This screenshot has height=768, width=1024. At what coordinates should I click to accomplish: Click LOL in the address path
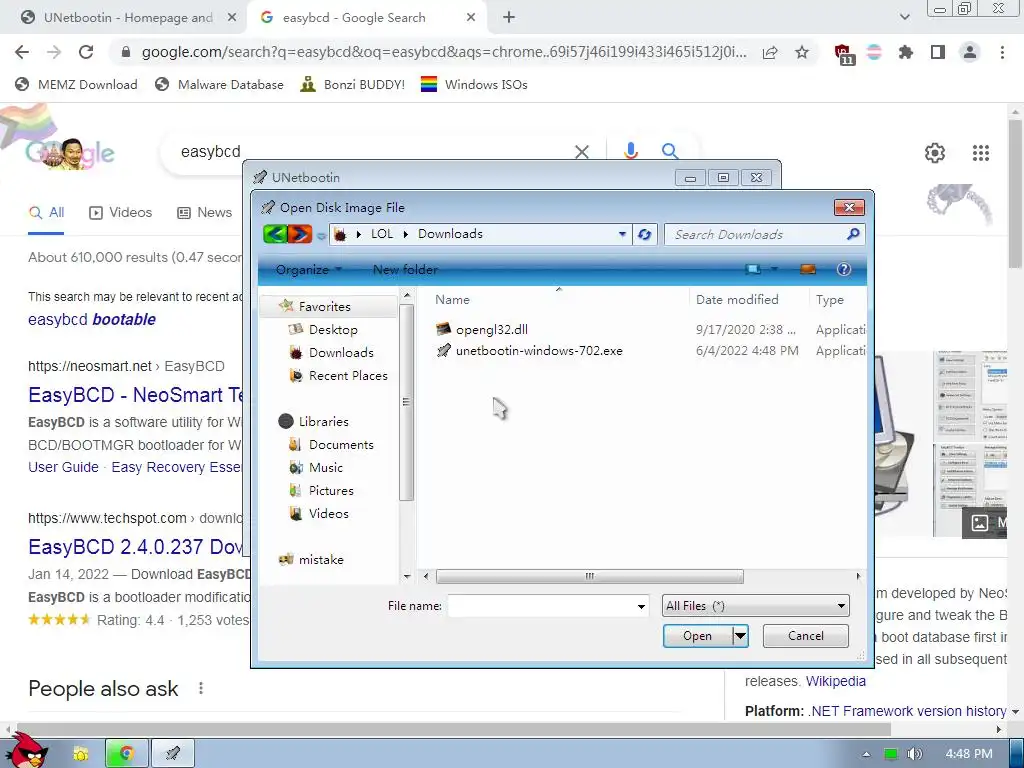pyautogui.click(x=382, y=234)
